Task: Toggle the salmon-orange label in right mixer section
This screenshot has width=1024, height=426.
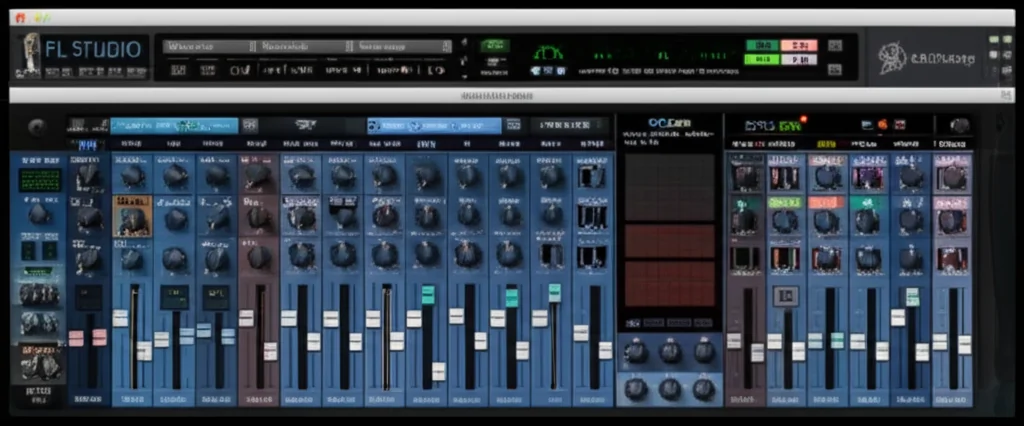Action: coord(827,203)
